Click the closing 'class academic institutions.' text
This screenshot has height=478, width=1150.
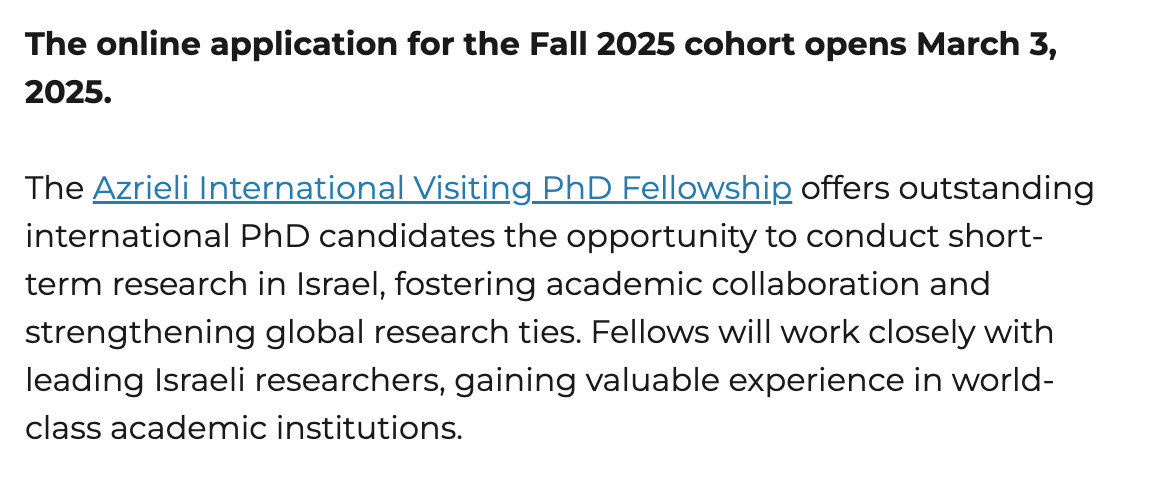click(244, 428)
